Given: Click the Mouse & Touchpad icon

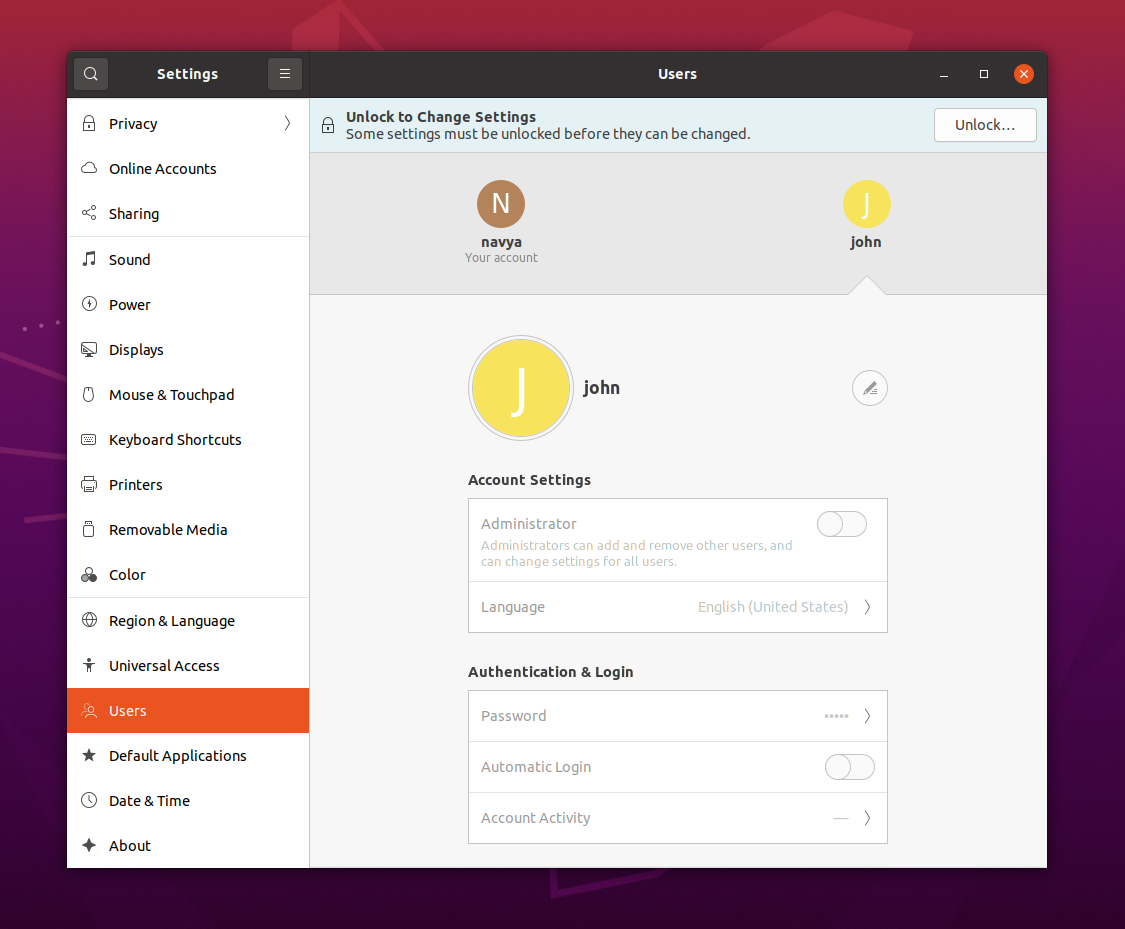Looking at the screenshot, I should click(x=89, y=395).
